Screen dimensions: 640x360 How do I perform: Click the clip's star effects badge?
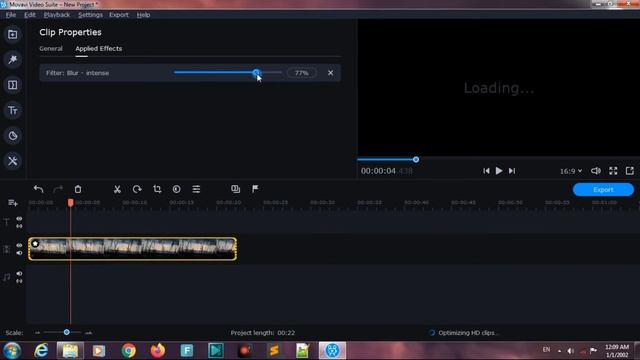point(35,244)
